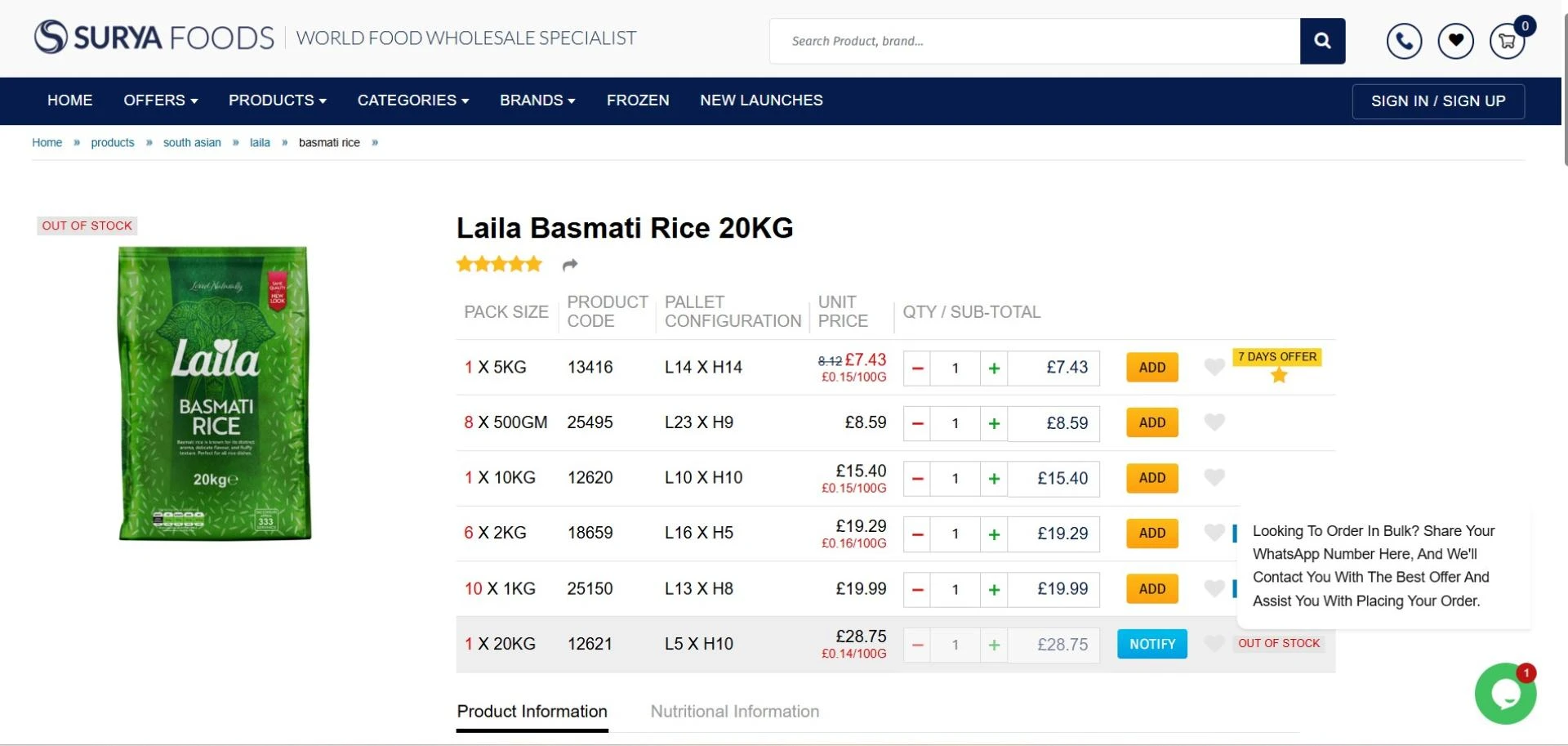
Task: Favorite the 1 X 5KG pack heart
Action: coord(1214,368)
